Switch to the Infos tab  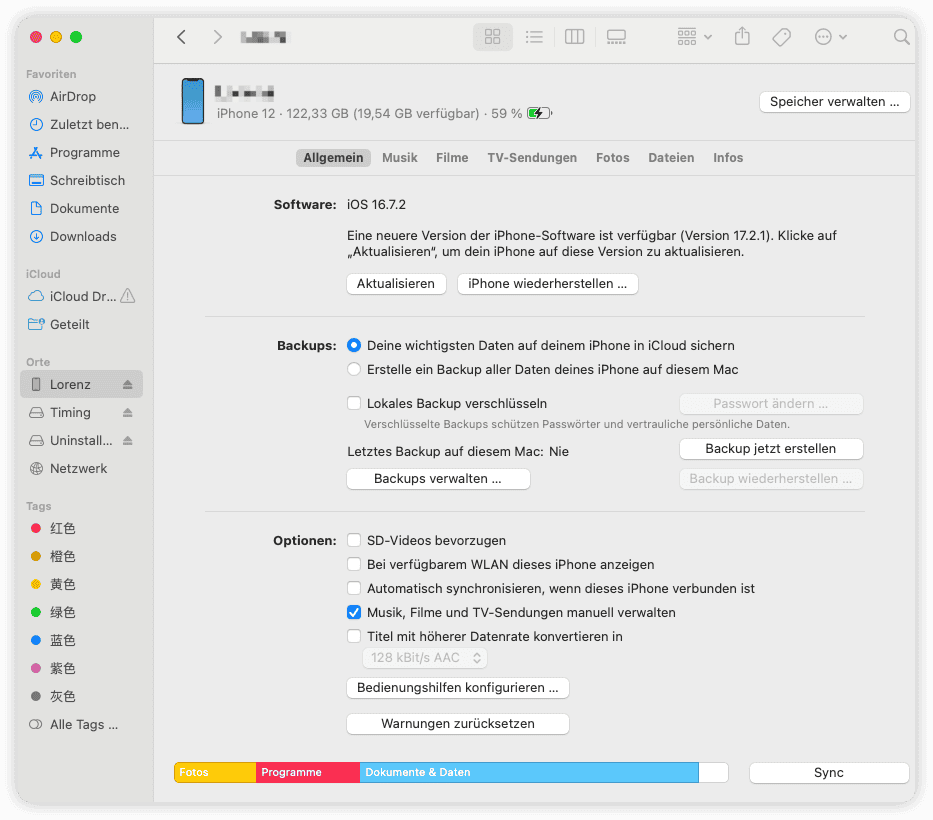point(728,158)
